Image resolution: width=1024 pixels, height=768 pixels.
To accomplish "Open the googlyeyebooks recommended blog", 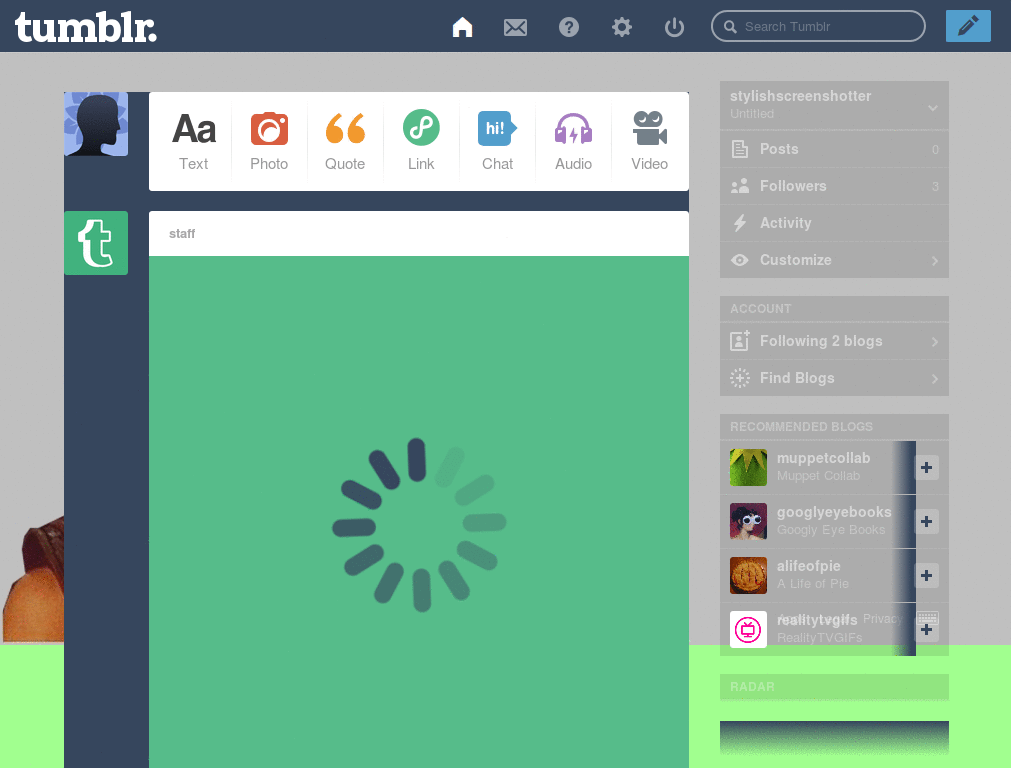I will pos(833,512).
